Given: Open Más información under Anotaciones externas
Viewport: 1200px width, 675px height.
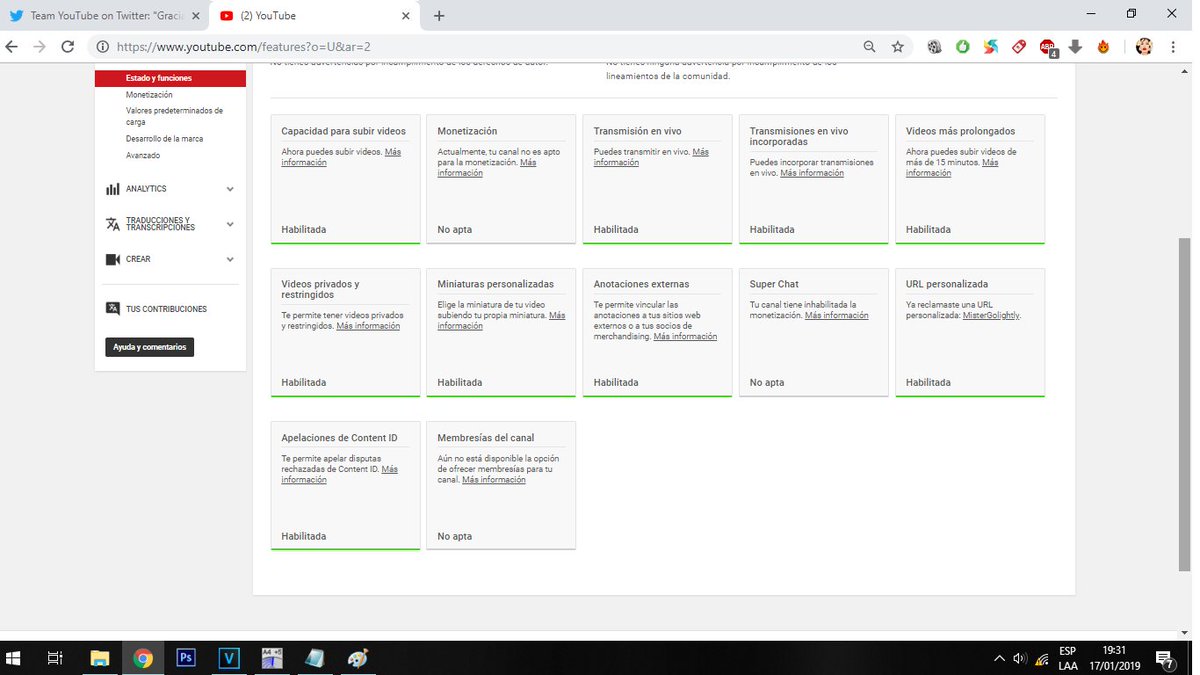Looking at the screenshot, I should coord(685,337).
